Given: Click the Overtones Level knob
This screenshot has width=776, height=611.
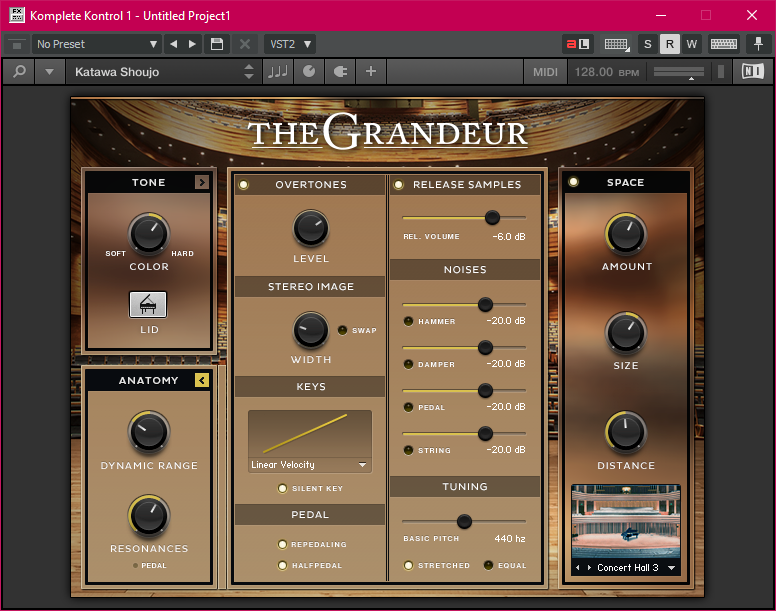Looking at the screenshot, I should (x=311, y=228).
